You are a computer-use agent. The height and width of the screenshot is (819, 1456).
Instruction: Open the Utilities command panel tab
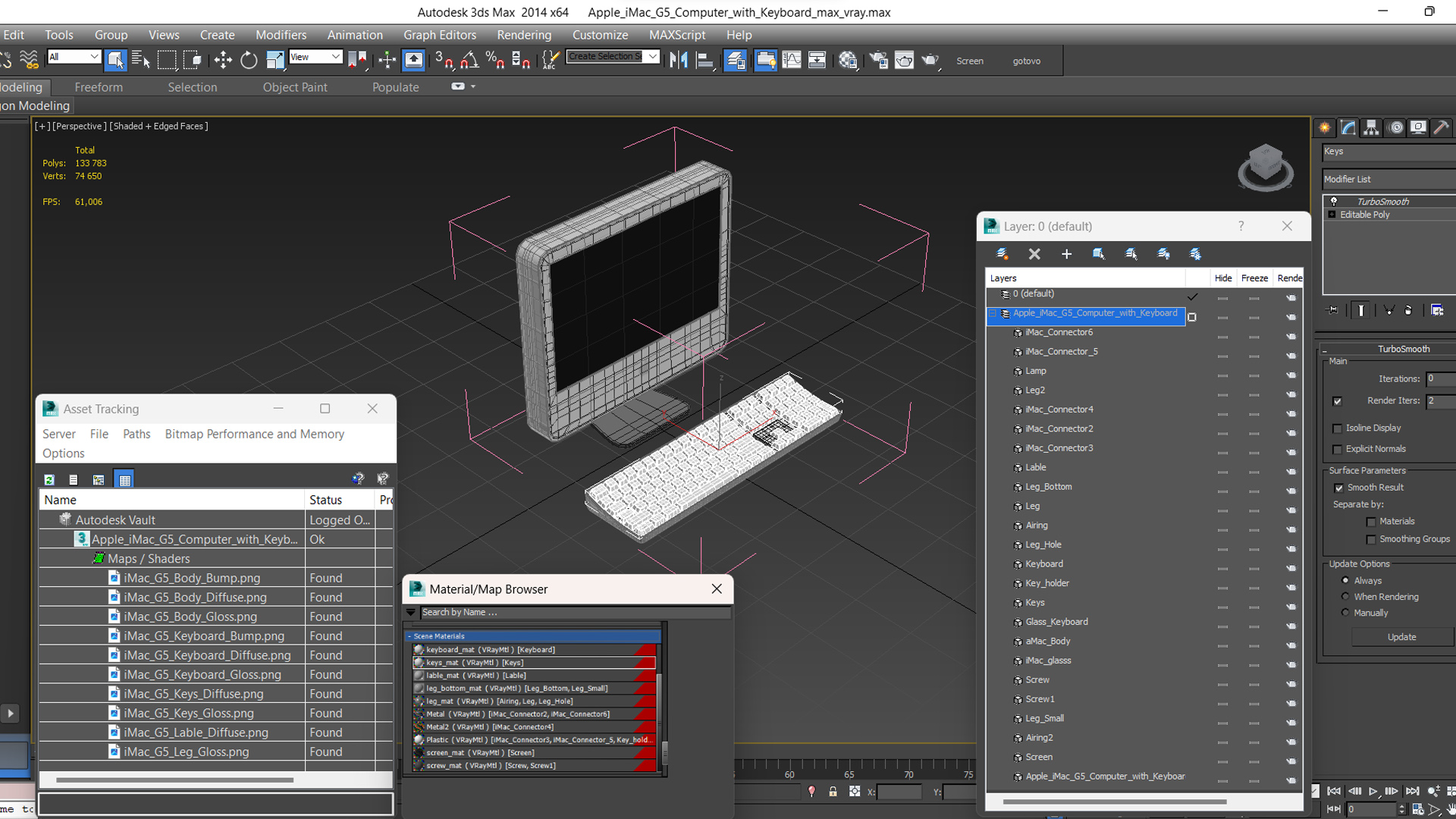pyautogui.click(x=1442, y=127)
